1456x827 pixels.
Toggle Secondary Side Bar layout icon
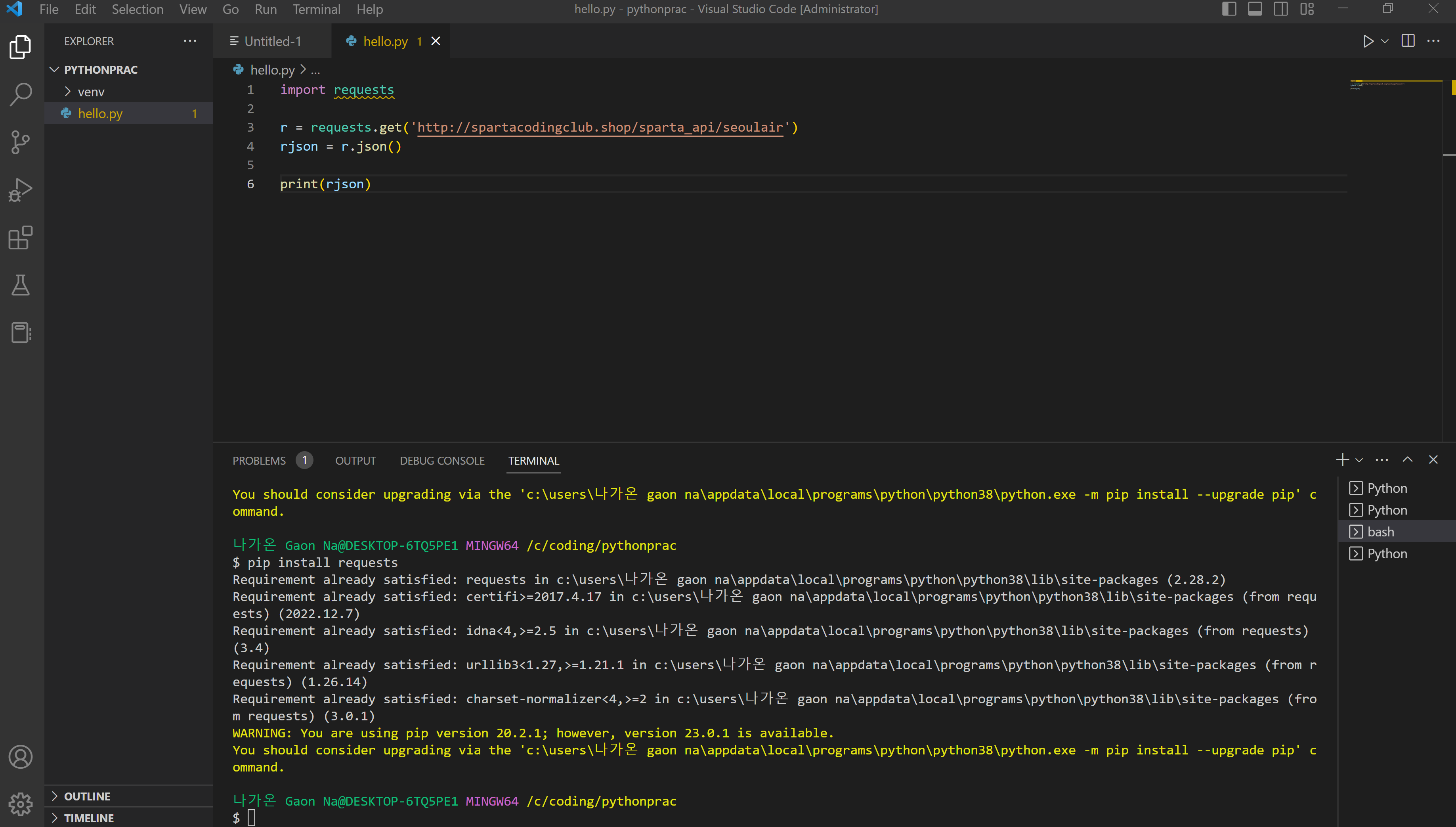(x=1280, y=9)
